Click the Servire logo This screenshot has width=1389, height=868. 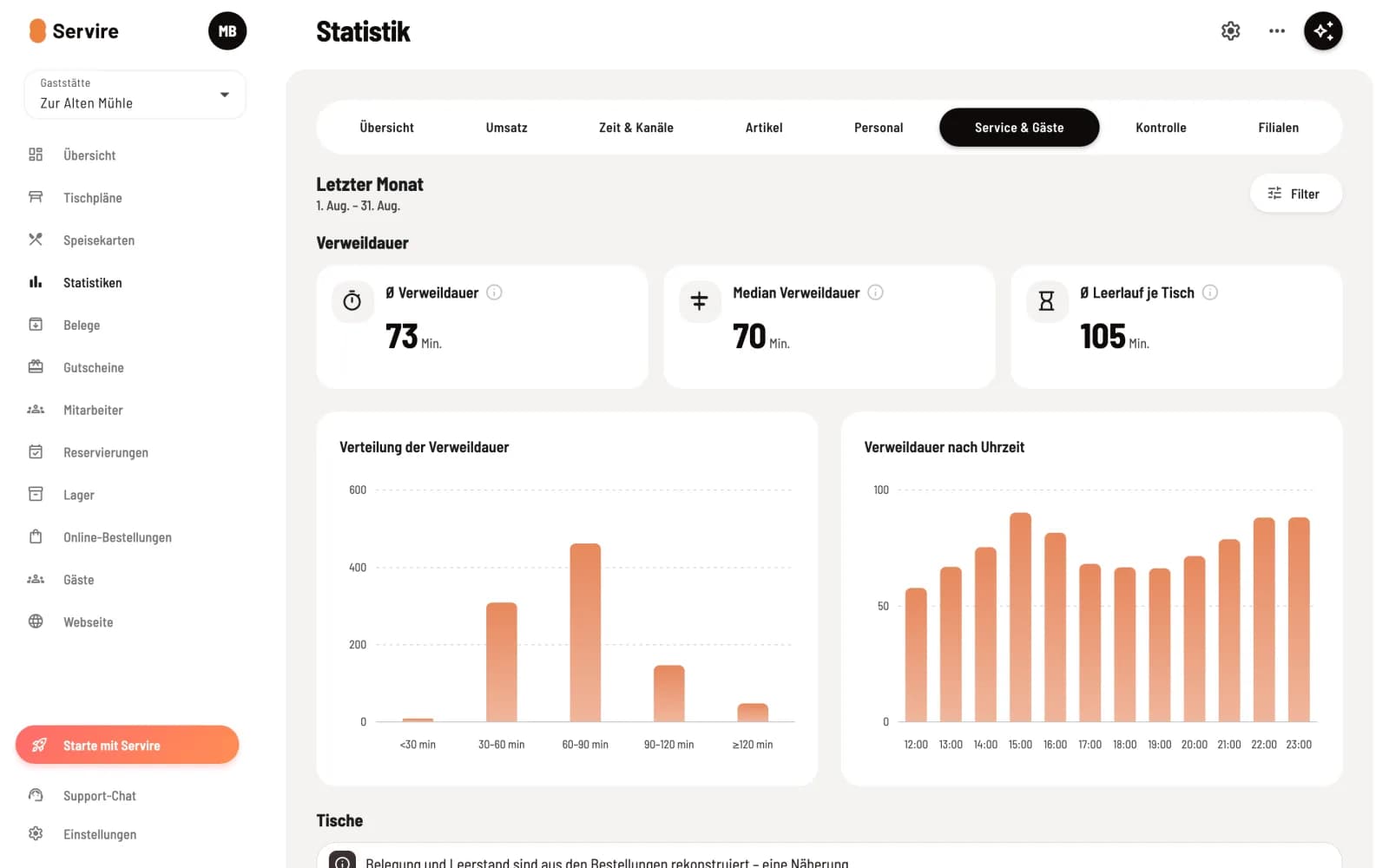click(x=74, y=31)
